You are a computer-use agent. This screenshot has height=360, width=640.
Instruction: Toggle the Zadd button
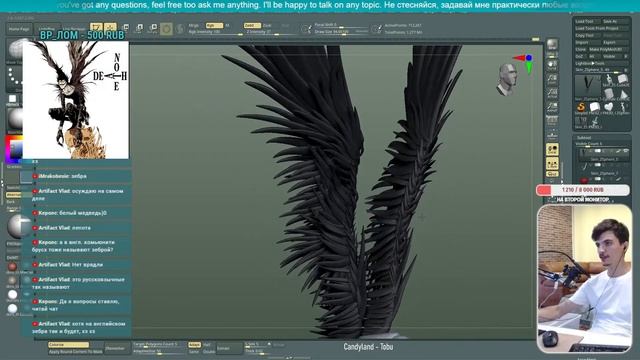pyautogui.click(x=251, y=25)
